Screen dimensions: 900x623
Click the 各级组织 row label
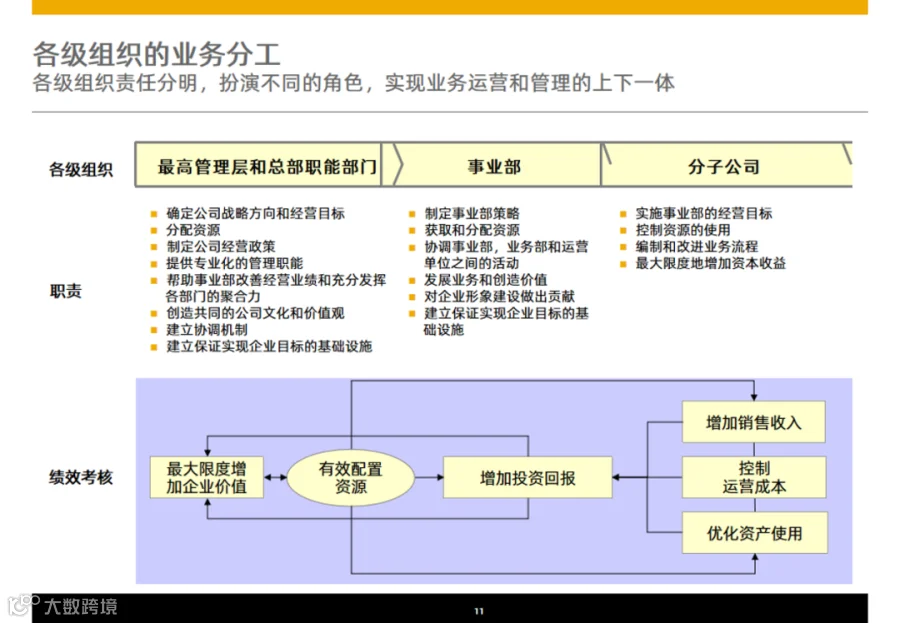(81, 170)
